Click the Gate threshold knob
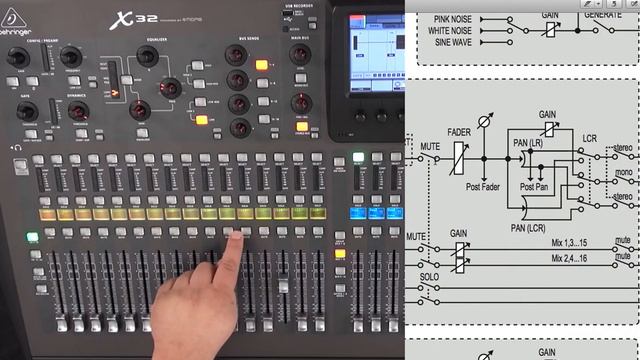Viewport: 640px width, 360px height. (x=27, y=111)
